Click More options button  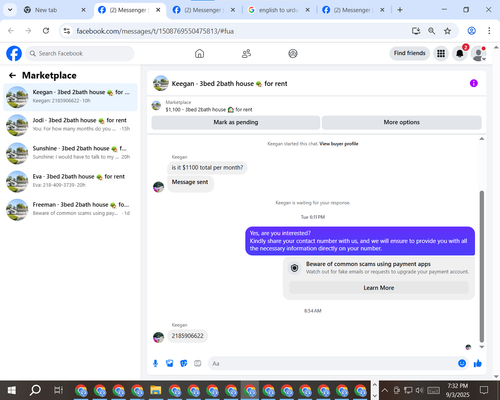(402, 122)
